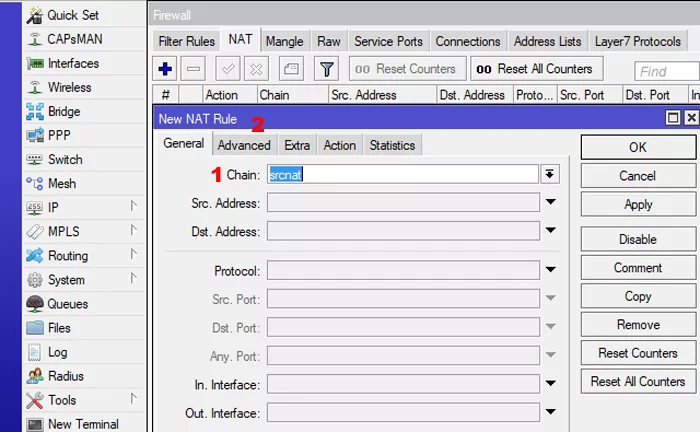Remove rule with minus icon

[x=193, y=69]
